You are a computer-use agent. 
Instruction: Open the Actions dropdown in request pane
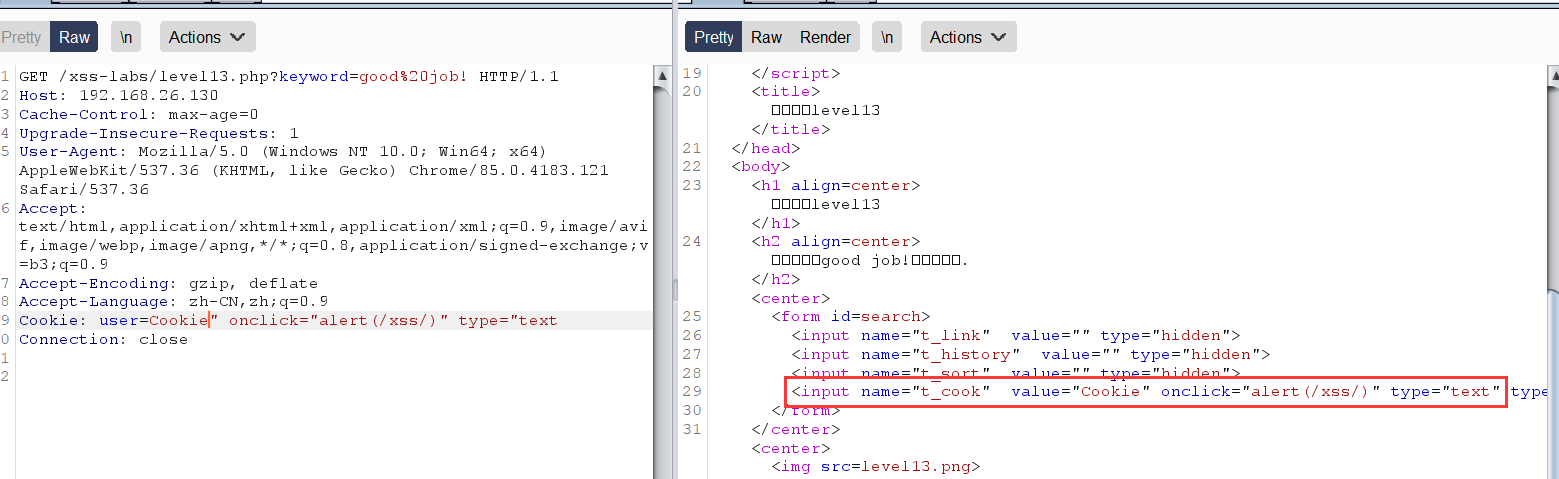click(207, 37)
